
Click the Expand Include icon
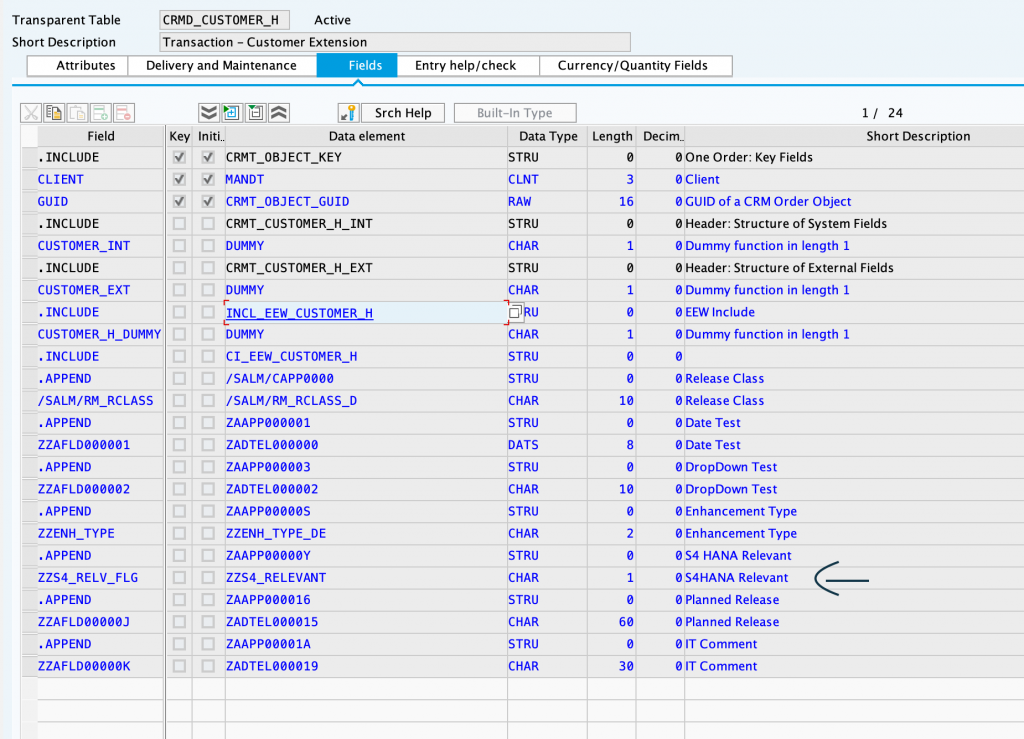coord(232,113)
